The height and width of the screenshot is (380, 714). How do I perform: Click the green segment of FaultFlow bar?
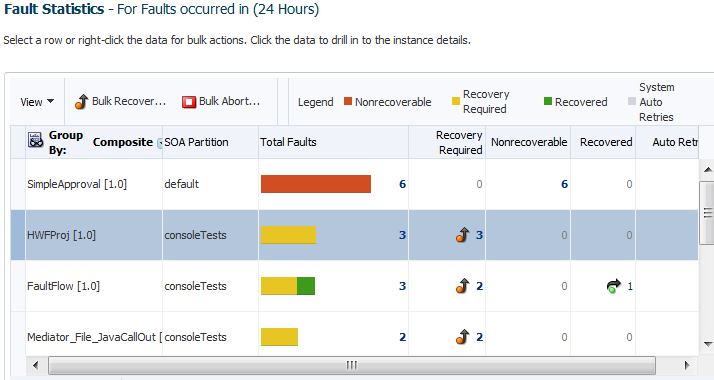pyautogui.click(x=306, y=286)
